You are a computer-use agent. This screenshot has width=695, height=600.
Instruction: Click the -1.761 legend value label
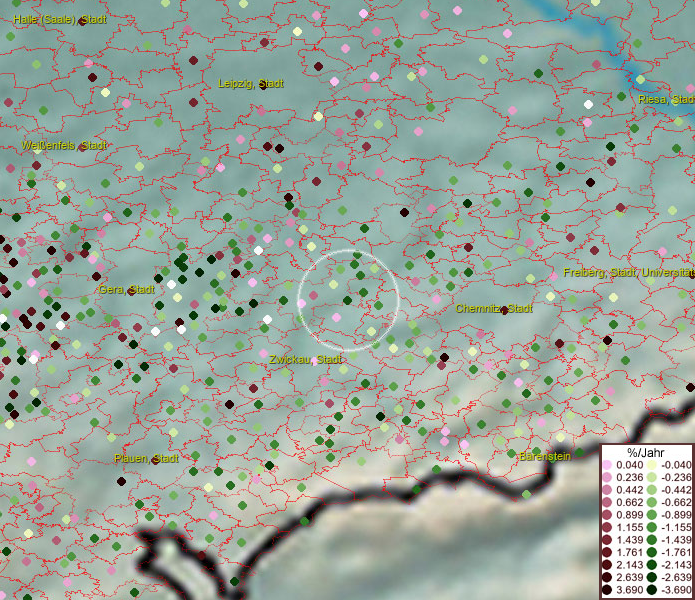pyautogui.click(x=673, y=553)
